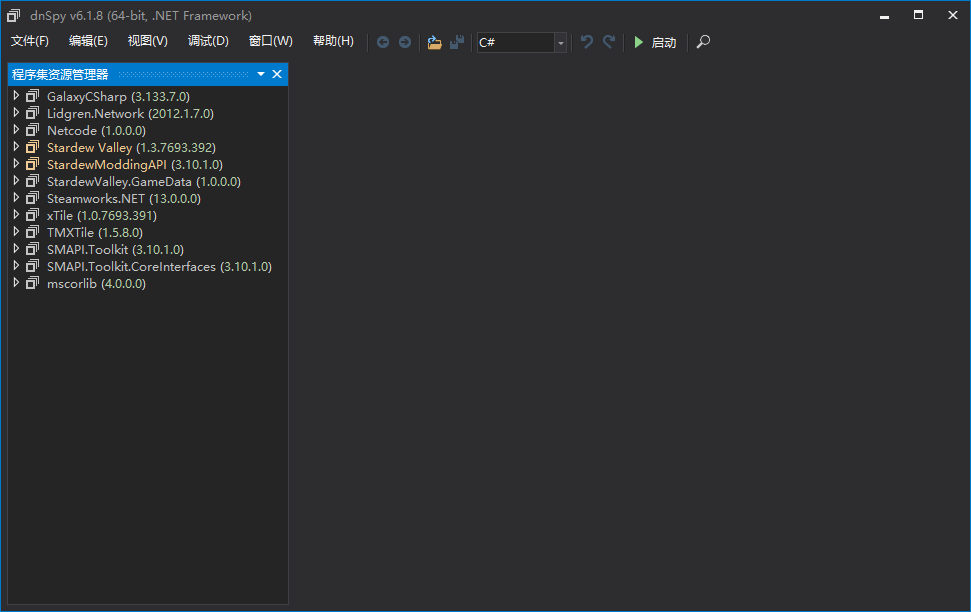Click the Lidgren.Network assembly icon

click(32, 113)
